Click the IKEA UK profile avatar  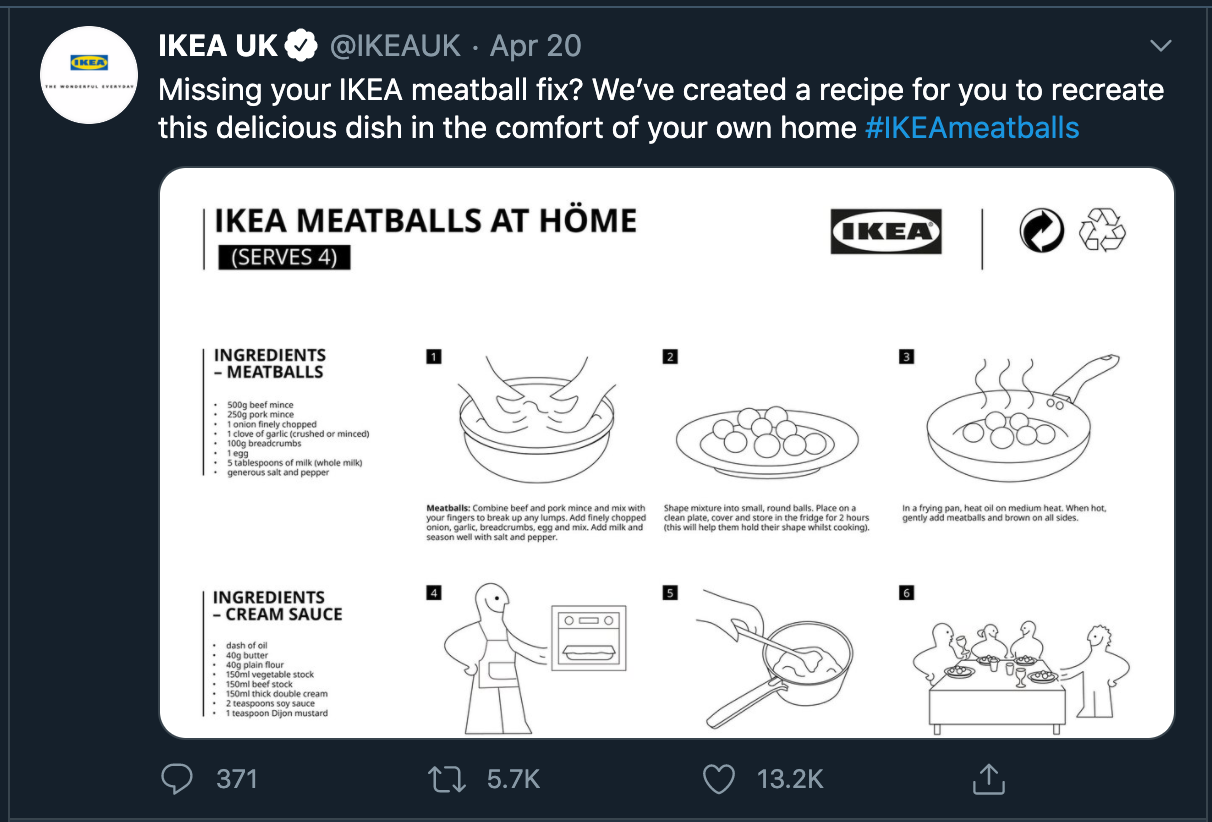coord(89,76)
